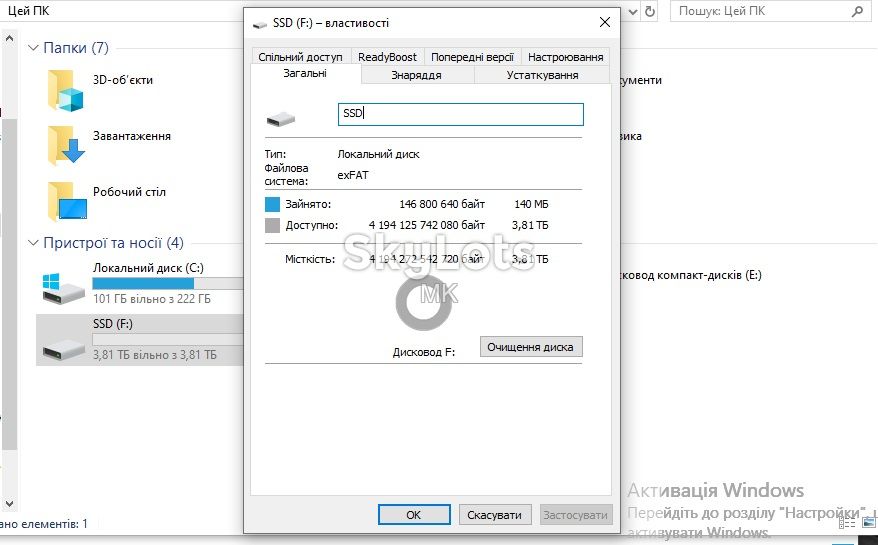Viewport: 878px width, 545px height.
Task: Click the drive name field containing SSD
Action: [x=460, y=114]
